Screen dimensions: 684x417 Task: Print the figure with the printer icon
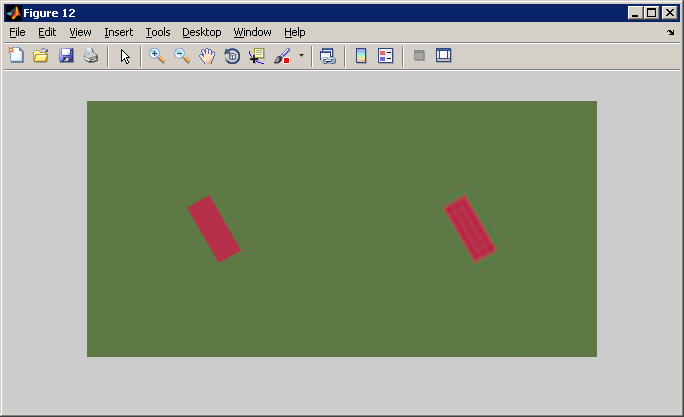coord(91,56)
